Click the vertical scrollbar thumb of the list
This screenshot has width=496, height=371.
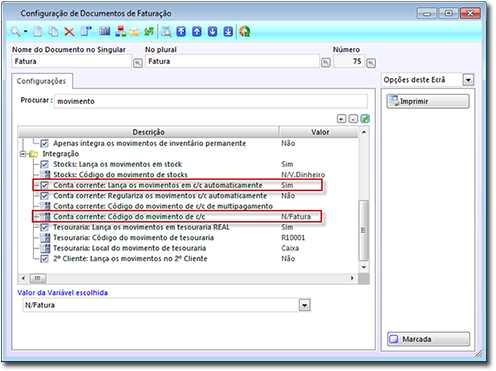coord(363,230)
